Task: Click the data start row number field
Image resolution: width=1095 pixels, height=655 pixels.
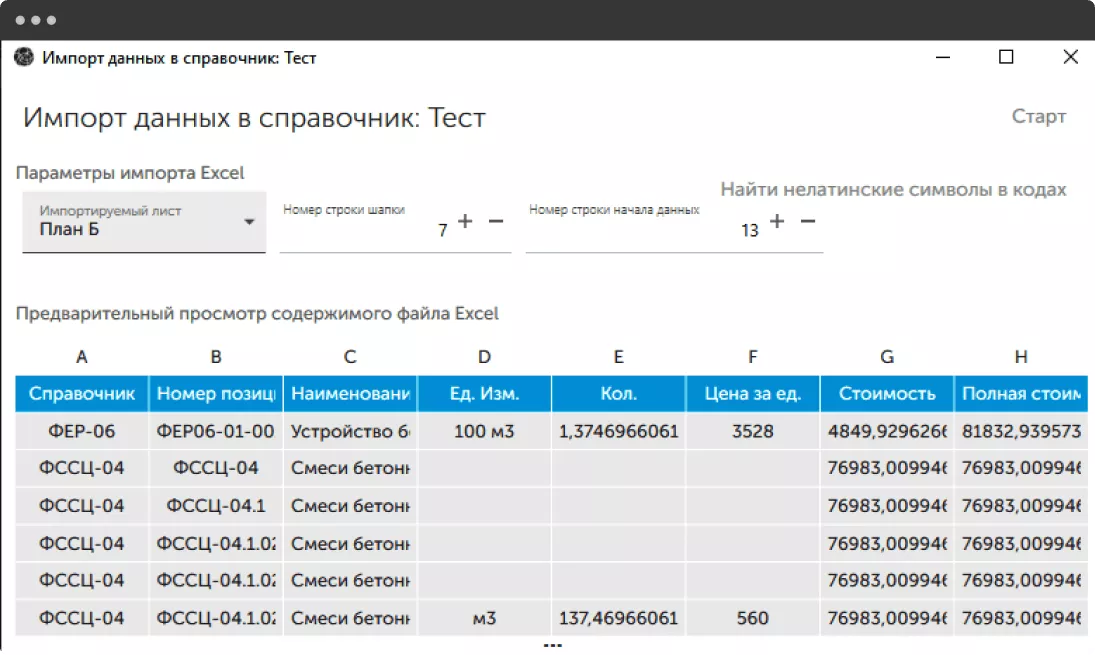Action: tap(640, 230)
